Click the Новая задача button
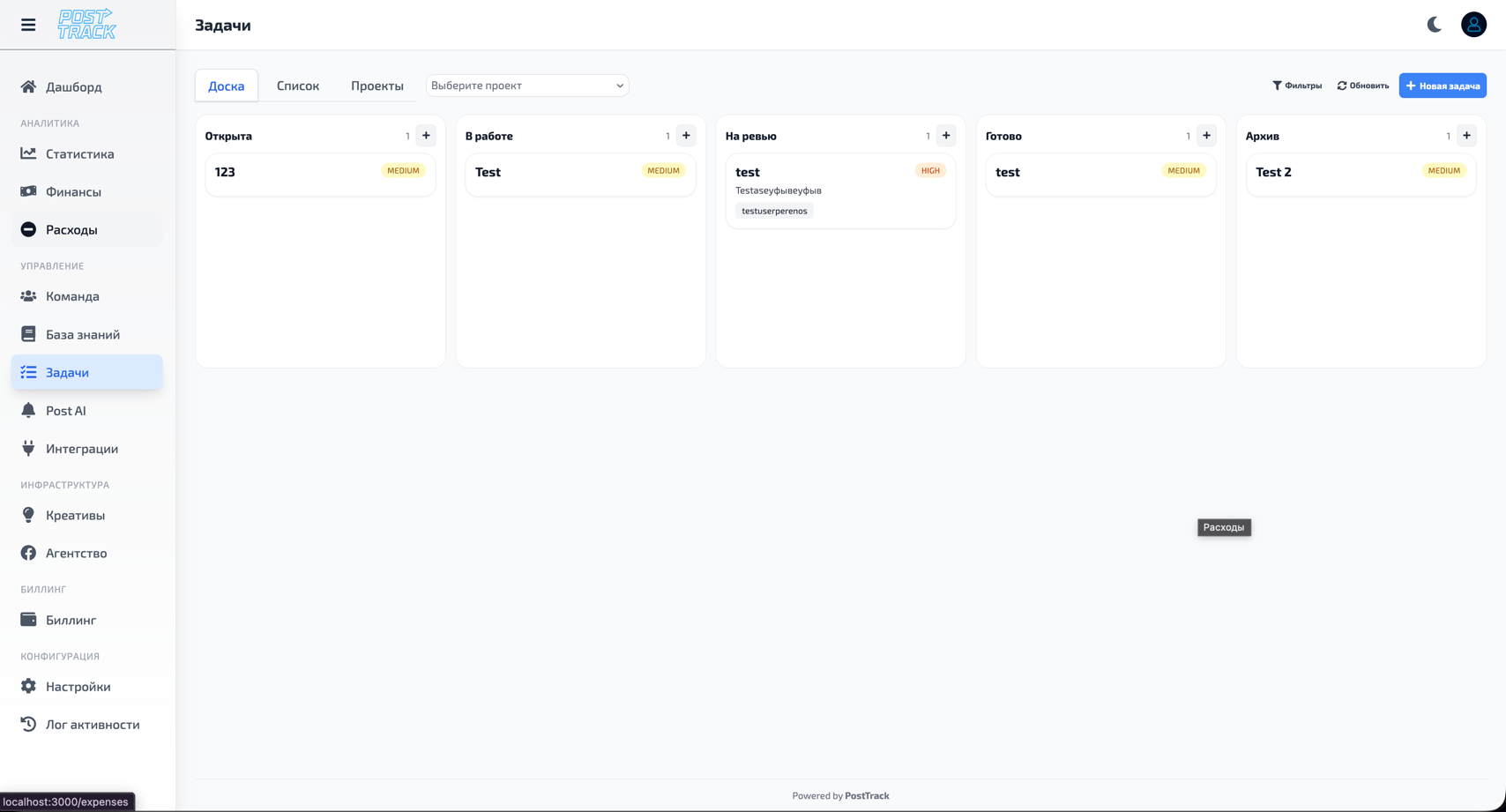The width and height of the screenshot is (1506, 812). click(x=1443, y=85)
